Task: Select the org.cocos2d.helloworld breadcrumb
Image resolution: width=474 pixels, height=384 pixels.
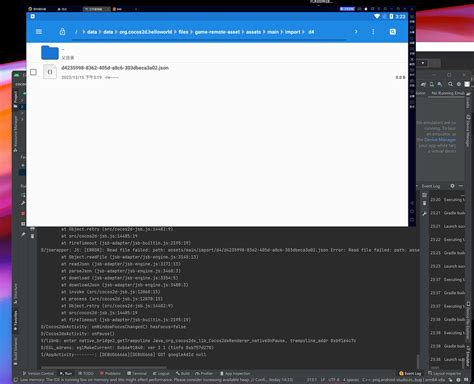Action: [x=146, y=32]
